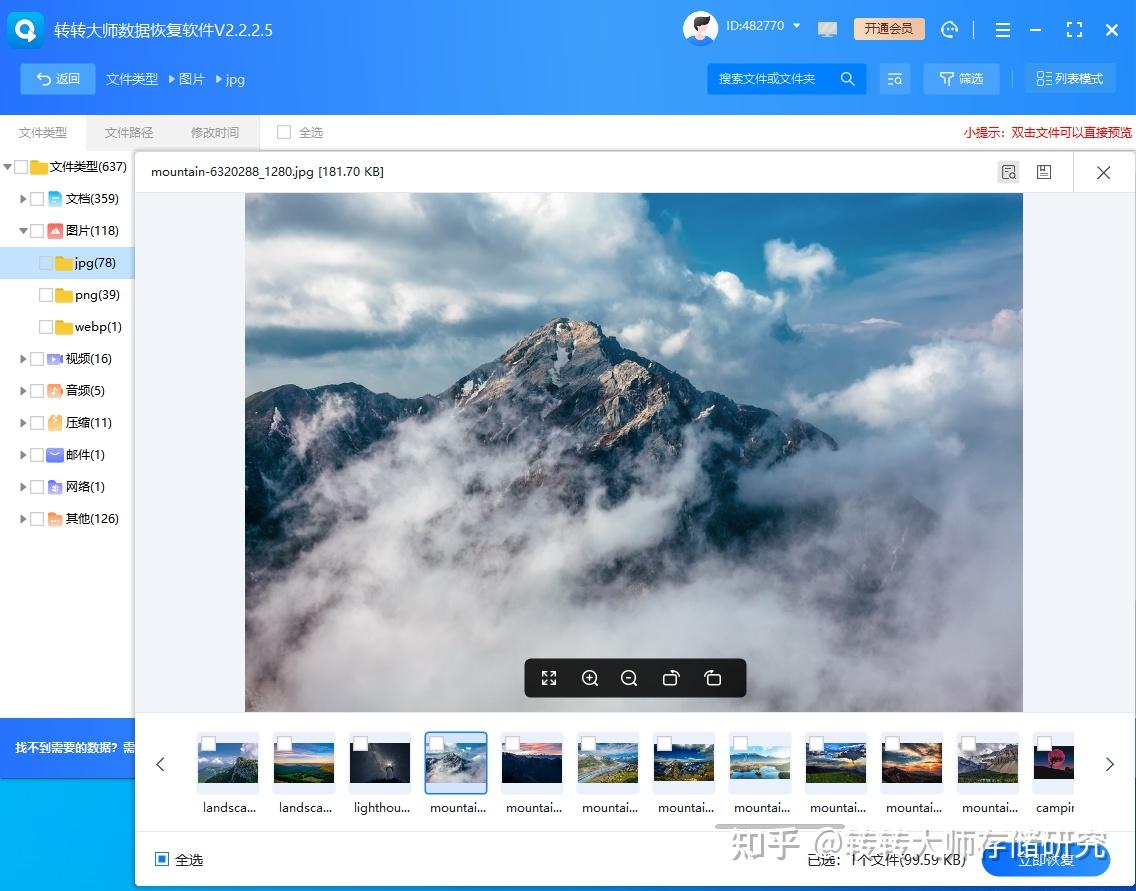This screenshot has height=891, width=1136.
Task: Click the save icon in preview header
Action: pos(1043,172)
